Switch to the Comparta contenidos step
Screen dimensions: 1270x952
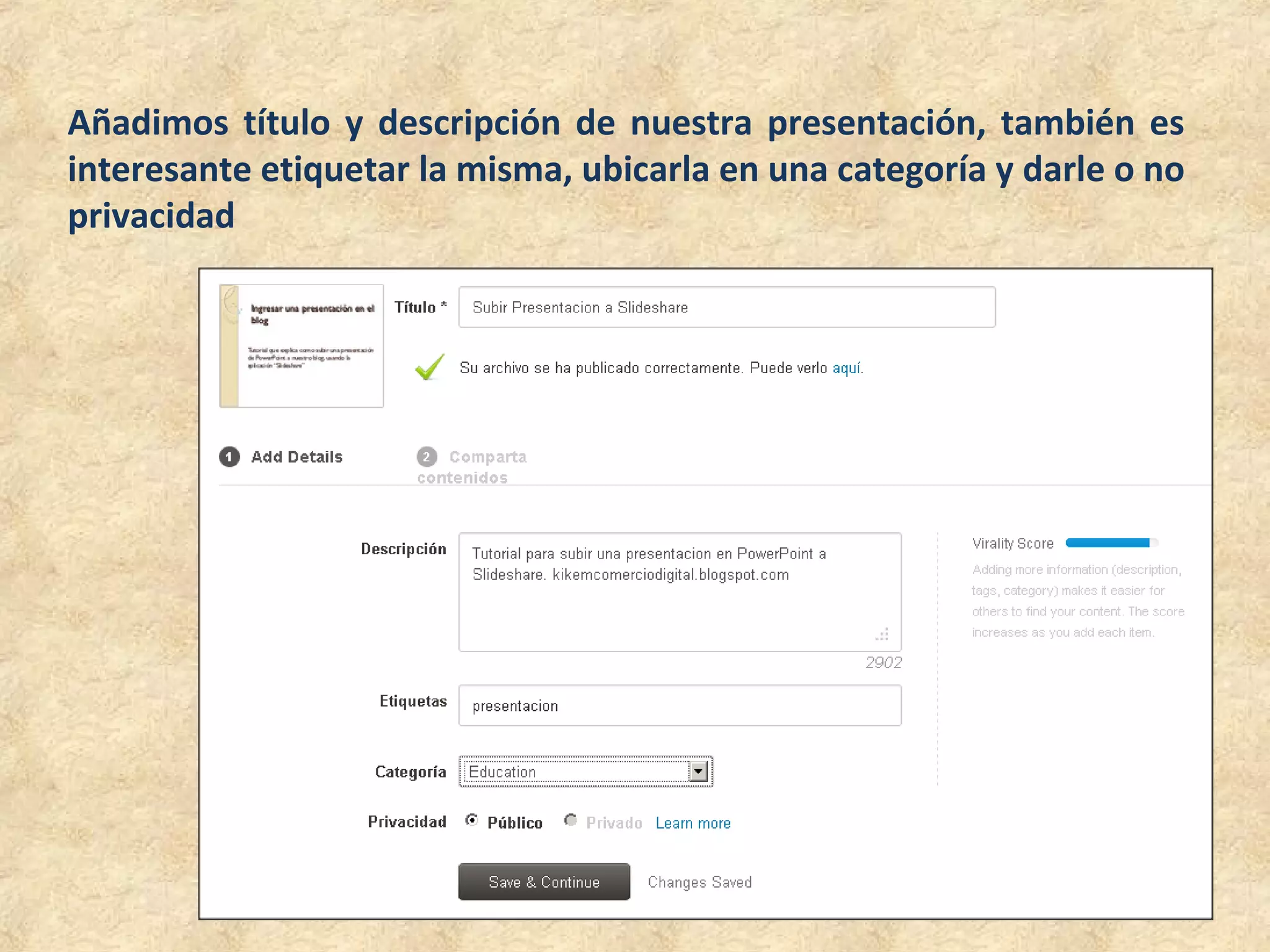472,467
